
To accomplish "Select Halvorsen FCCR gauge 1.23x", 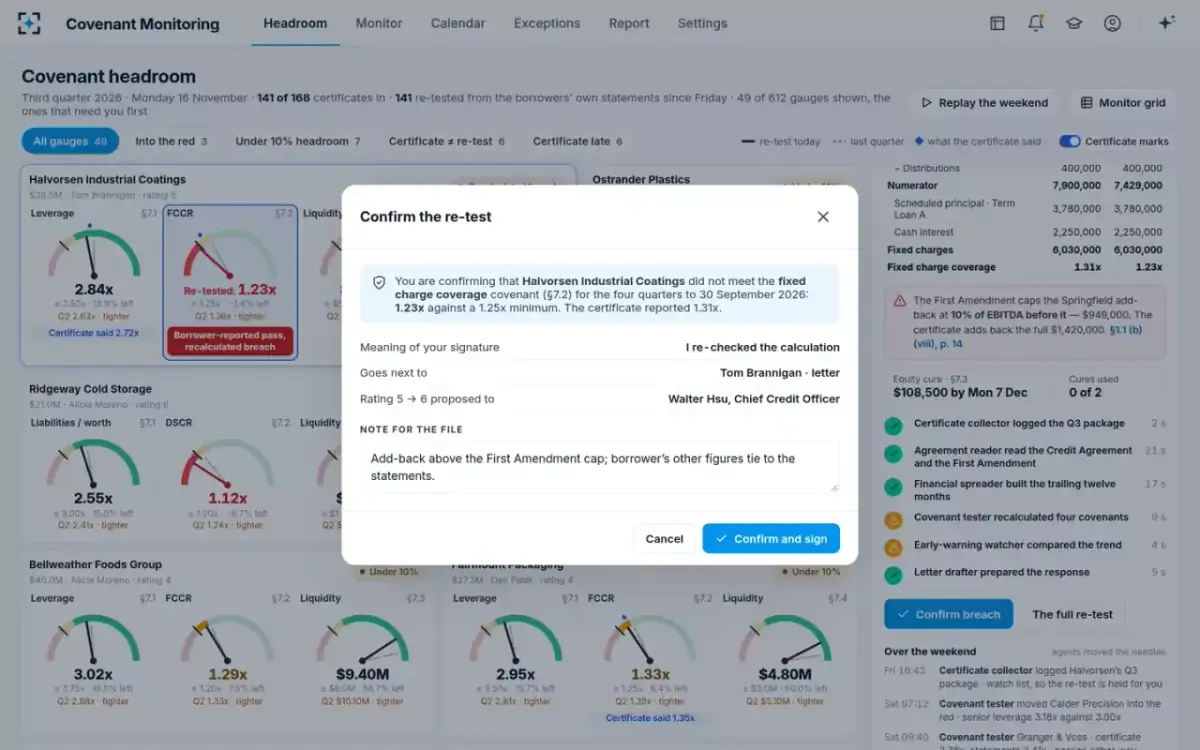I will [230, 283].
